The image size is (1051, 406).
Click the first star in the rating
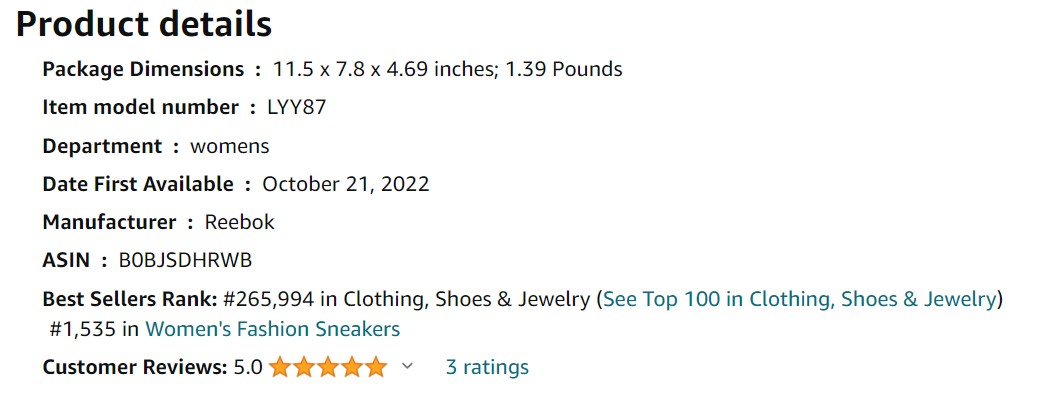[x=279, y=367]
